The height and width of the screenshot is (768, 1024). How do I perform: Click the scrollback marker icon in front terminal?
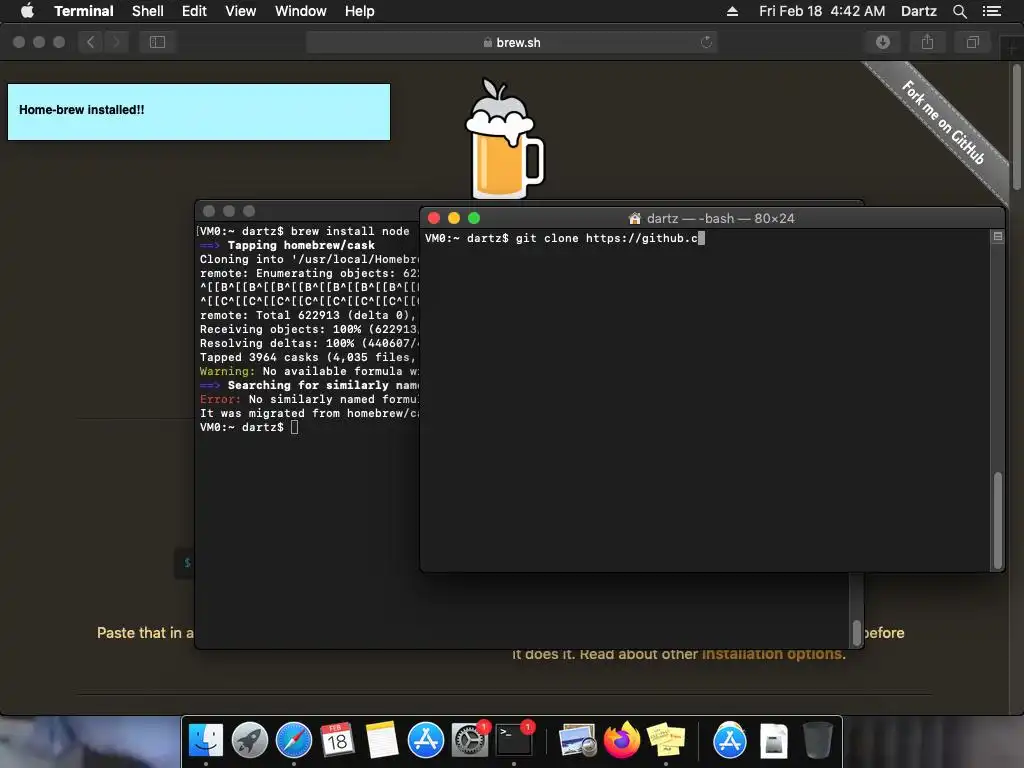point(997,236)
